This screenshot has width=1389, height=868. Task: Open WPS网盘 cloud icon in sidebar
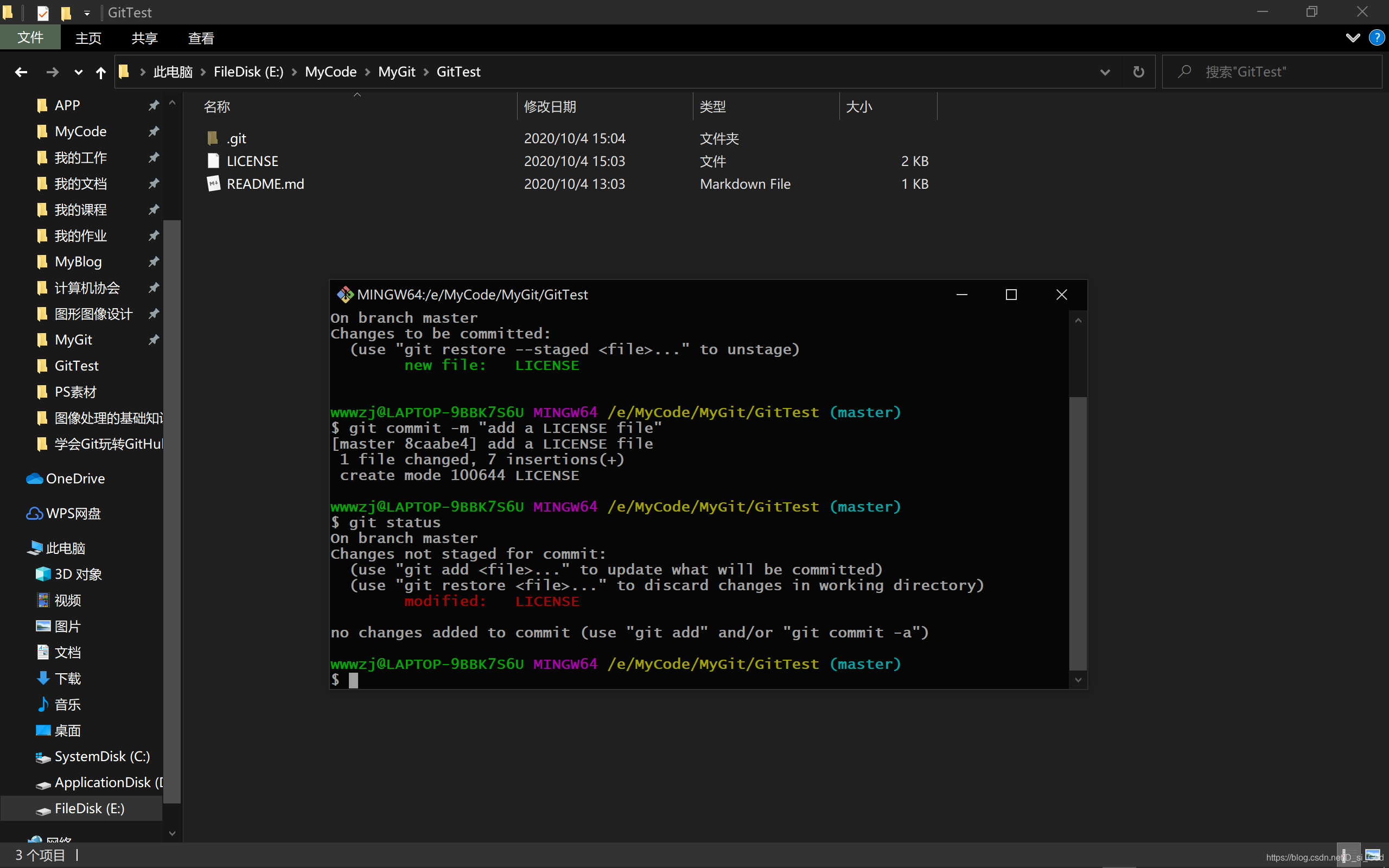click(x=35, y=513)
